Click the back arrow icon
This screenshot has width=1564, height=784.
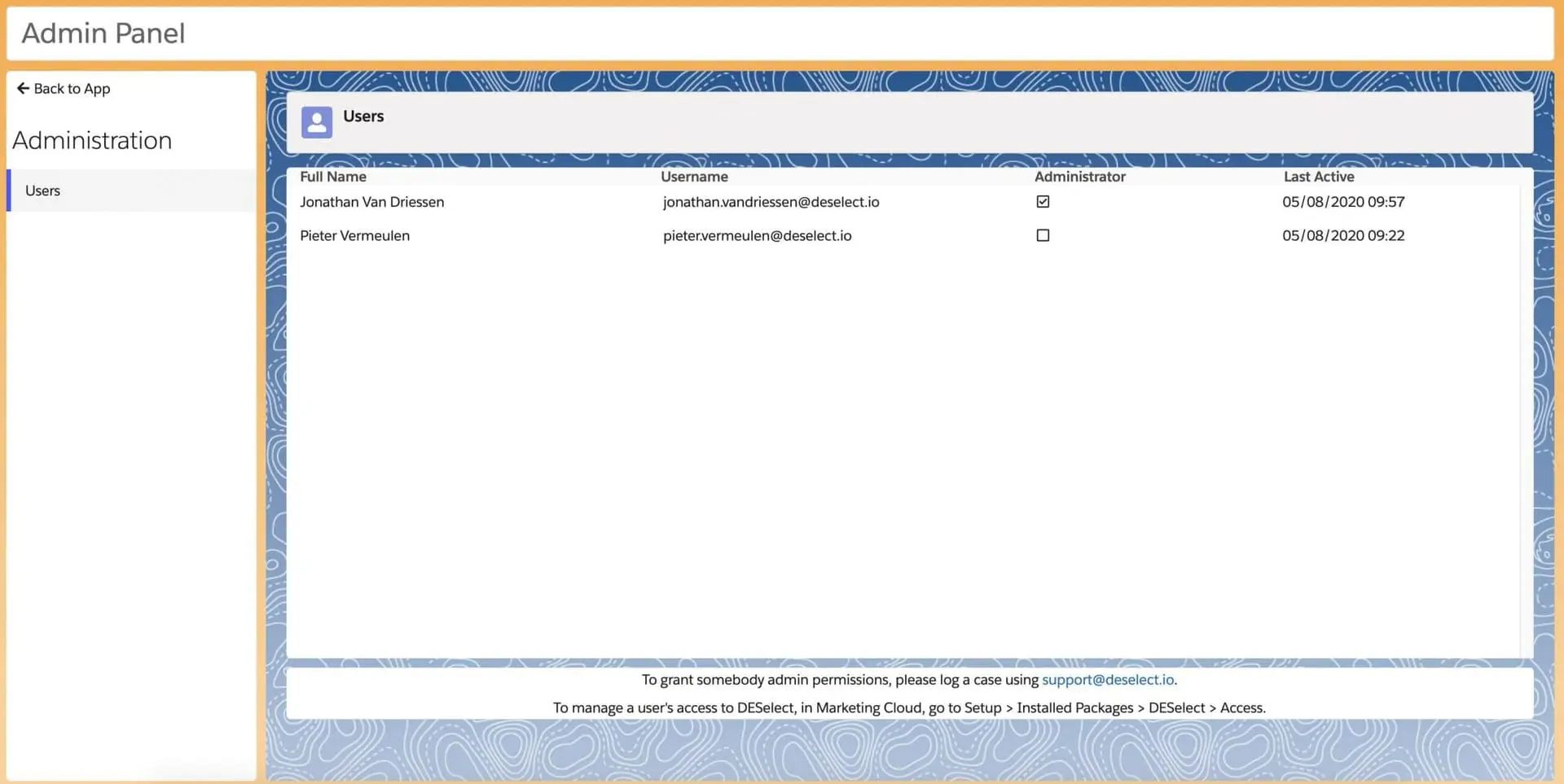[23, 88]
